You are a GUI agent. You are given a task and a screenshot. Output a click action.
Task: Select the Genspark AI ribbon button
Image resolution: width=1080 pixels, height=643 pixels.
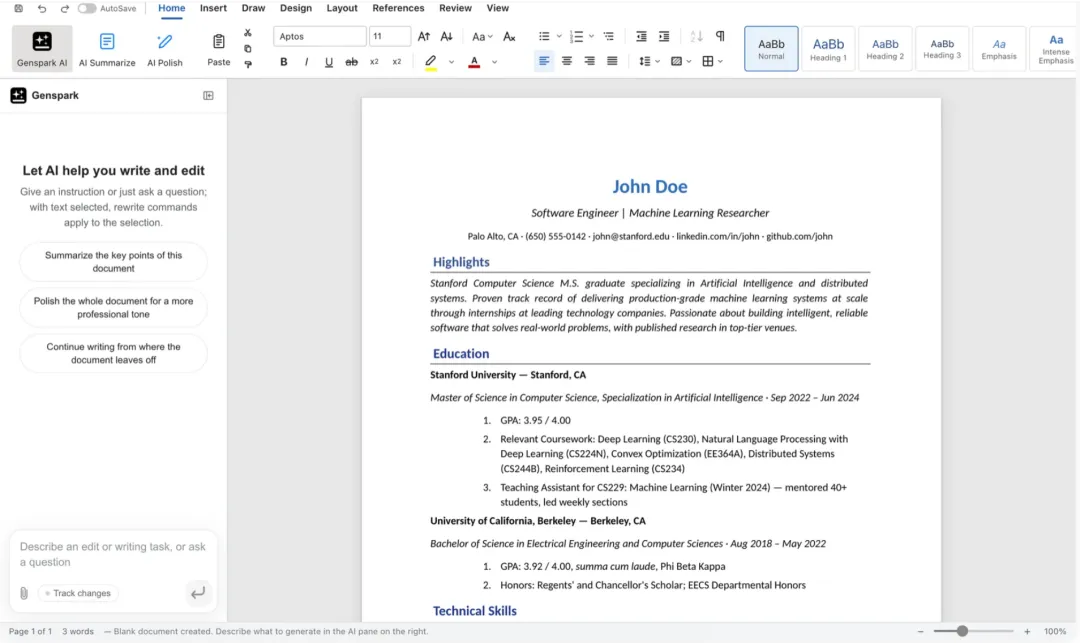[42, 49]
